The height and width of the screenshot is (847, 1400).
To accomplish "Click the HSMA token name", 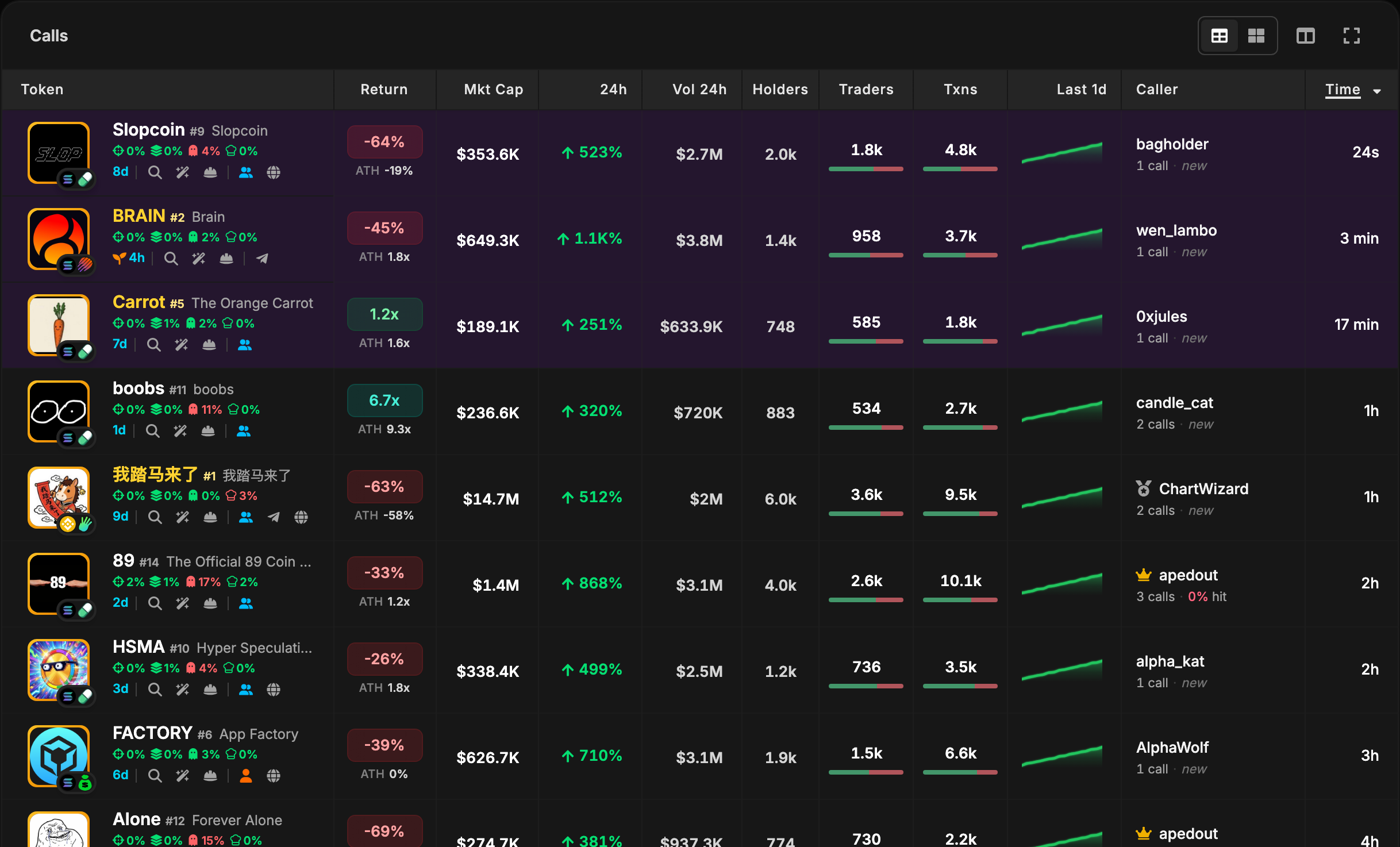I will point(139,647).
